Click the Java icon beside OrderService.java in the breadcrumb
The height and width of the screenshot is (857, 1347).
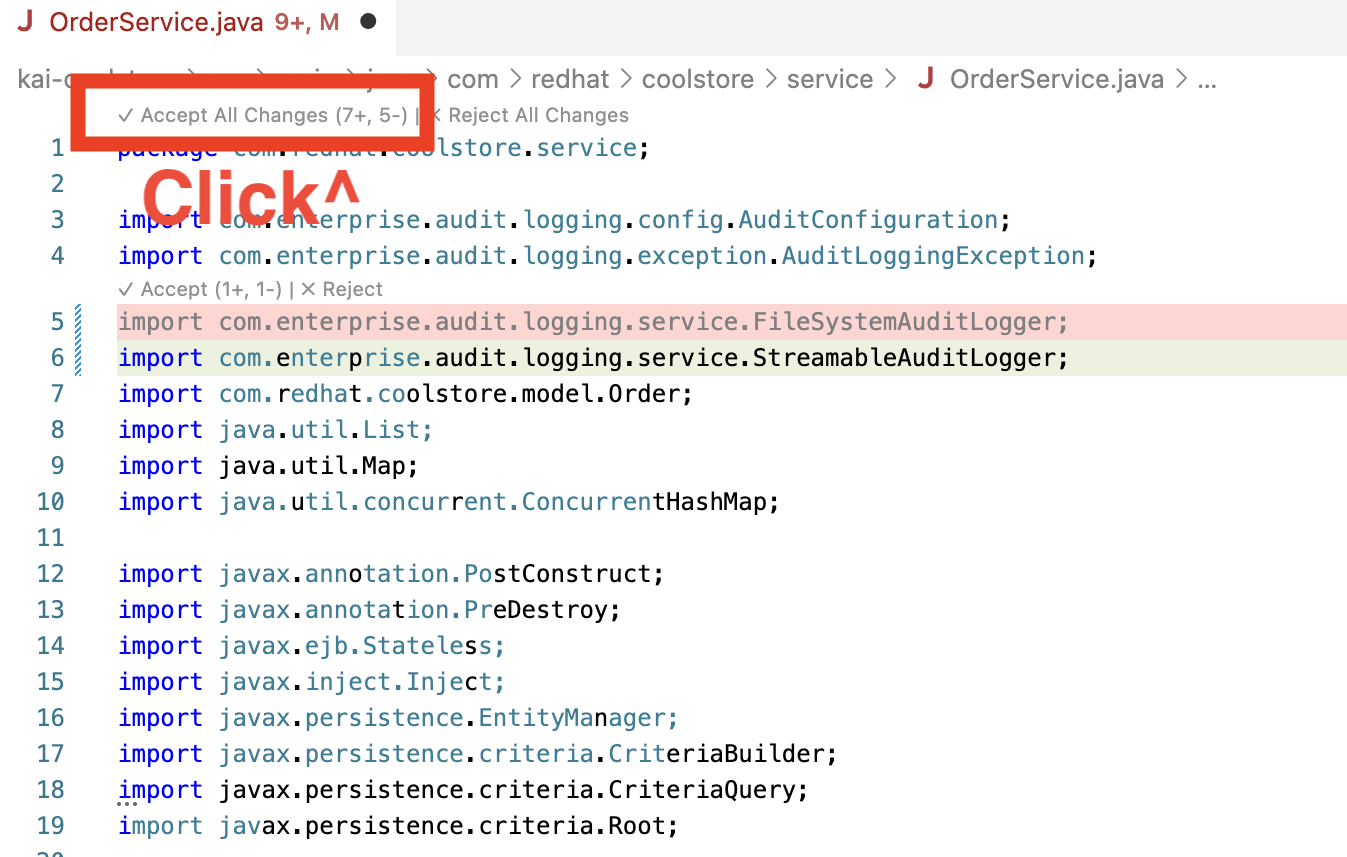click(926, 79)
